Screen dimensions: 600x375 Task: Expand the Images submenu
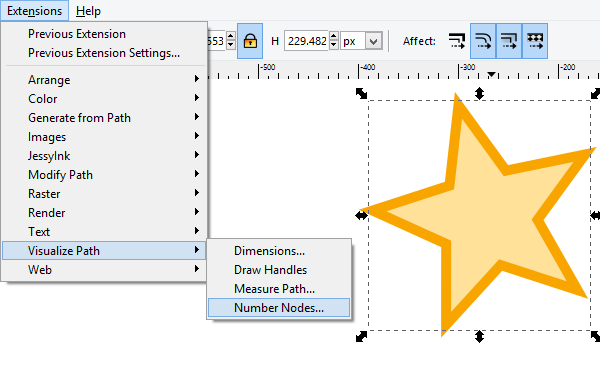point(104,137)
